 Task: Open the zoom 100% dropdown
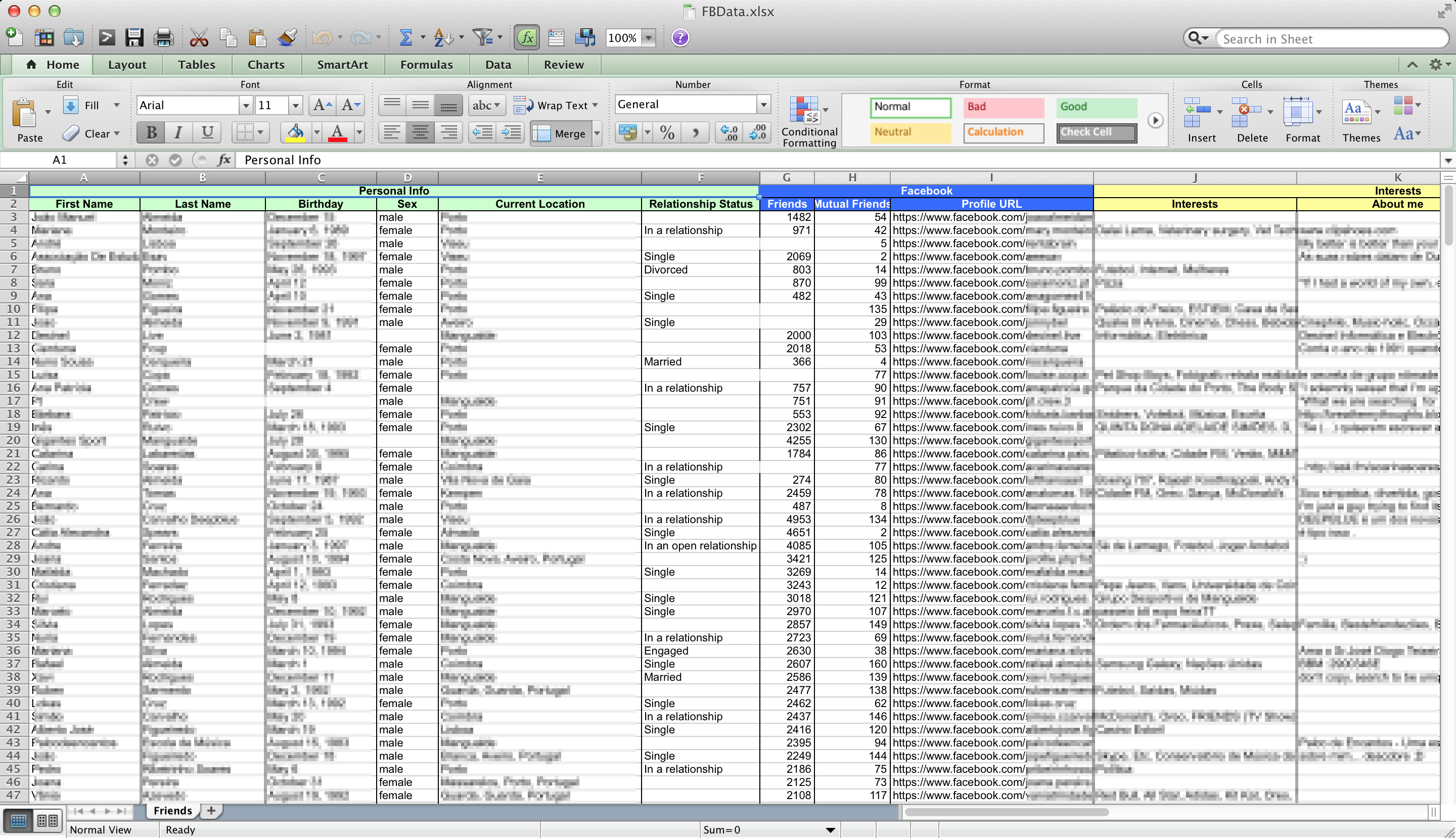(649, 38)
